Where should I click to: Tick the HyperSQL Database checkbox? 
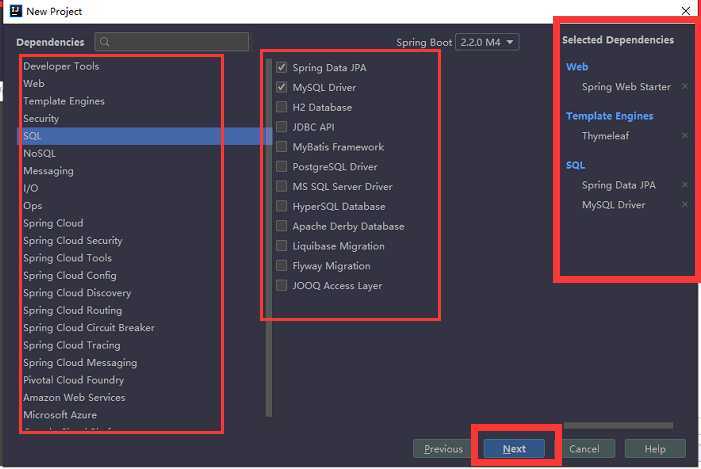click(x=281, y=206)
